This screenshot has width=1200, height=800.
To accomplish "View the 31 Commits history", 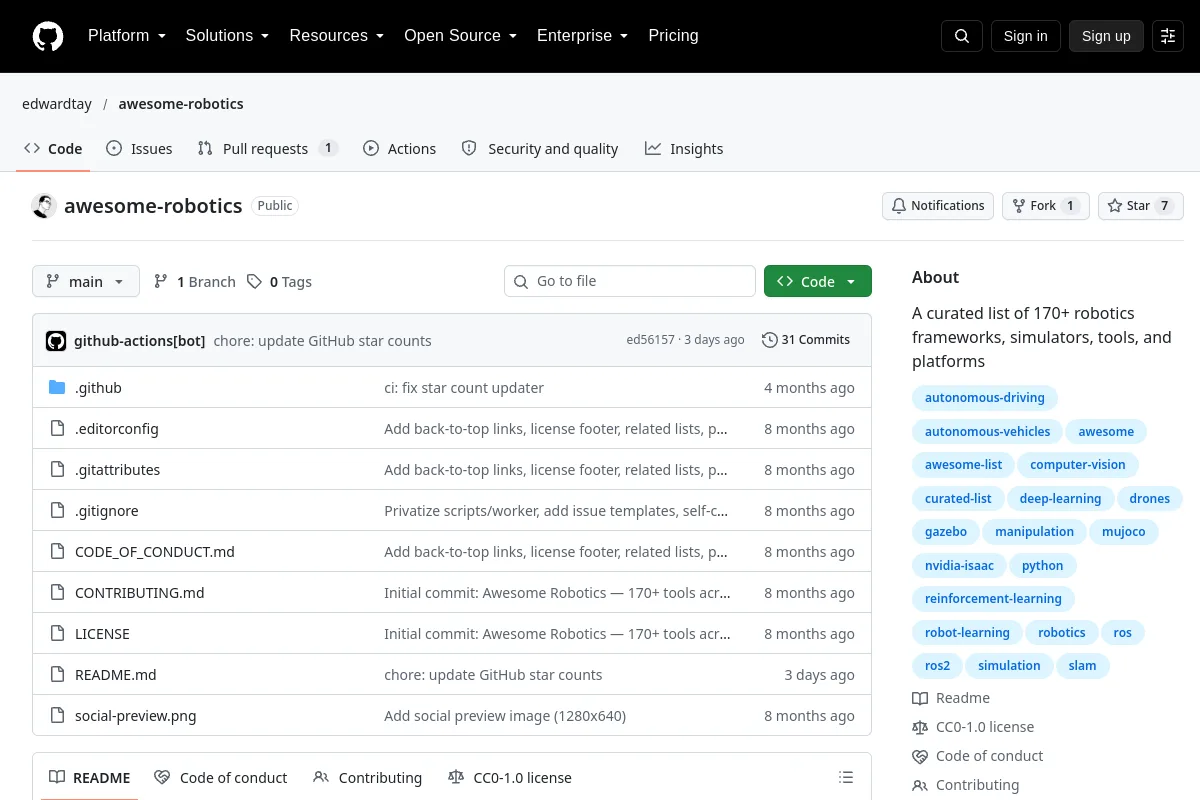I will tap(806, 340).
